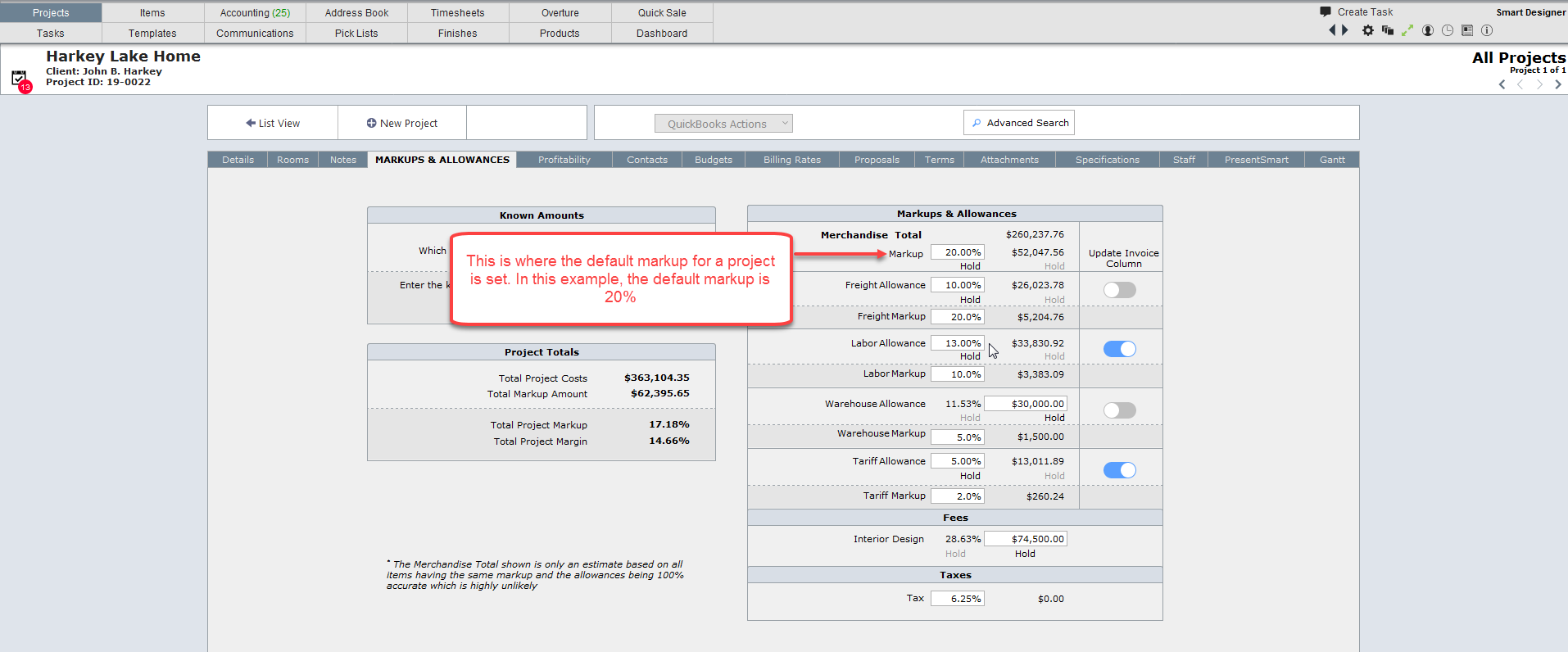This screenshot has height=652, width=1568.
Task: Click the merchandise Markup 20.00% field
Action: (x=958, y=252)
